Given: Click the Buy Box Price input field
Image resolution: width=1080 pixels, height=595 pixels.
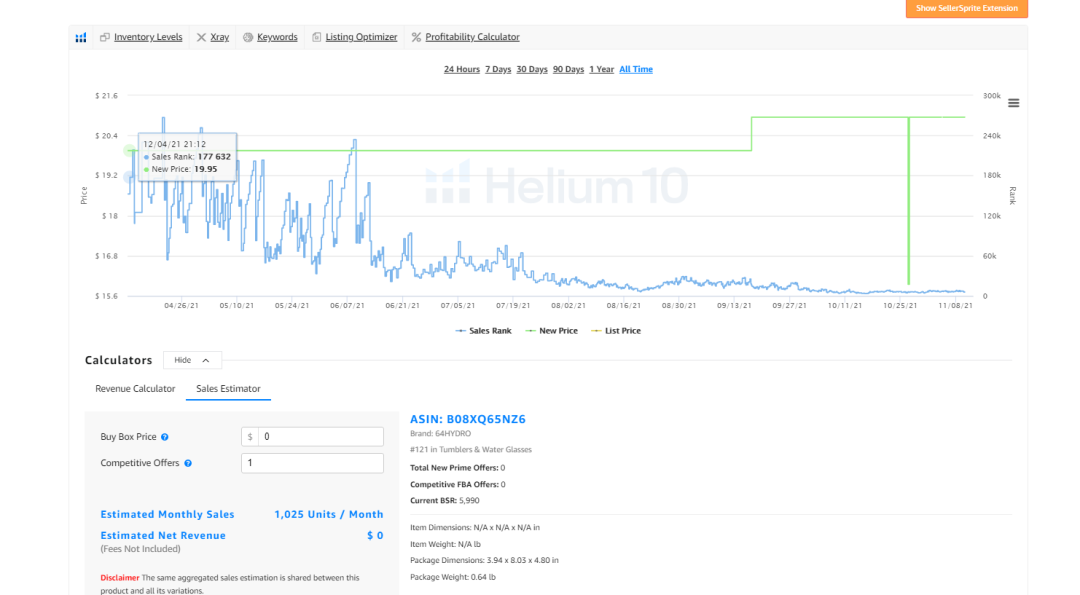Looking at the screenshot, I should [320, 437].
